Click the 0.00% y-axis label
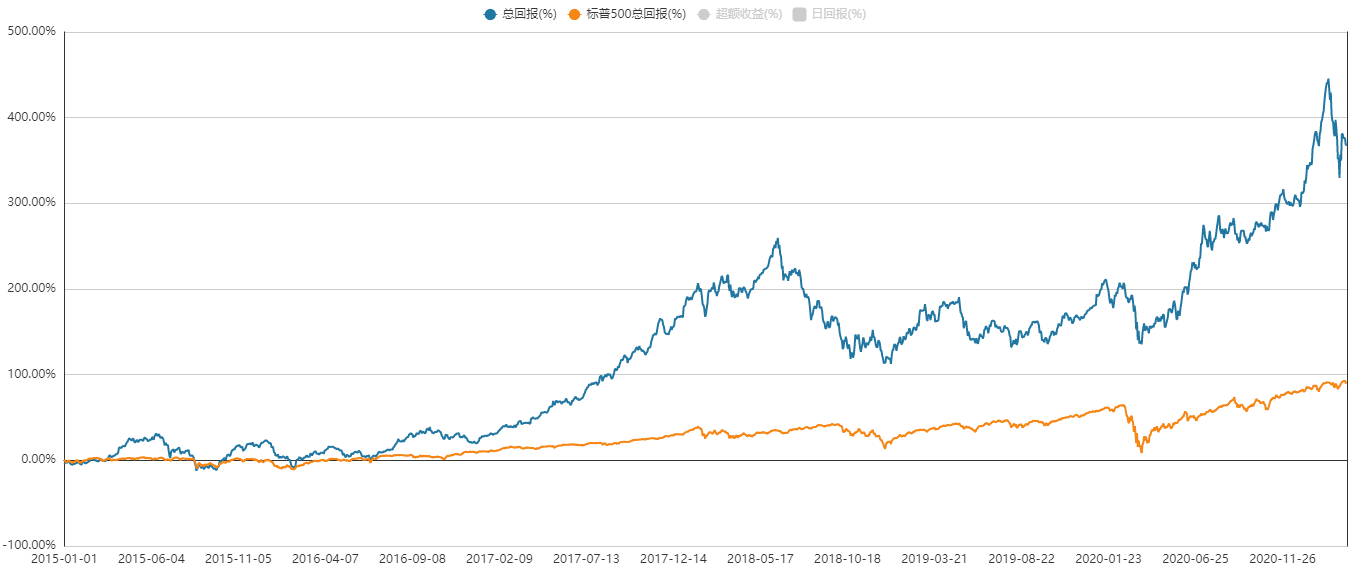This screenshot has width=1355, height=566. (x=36, y=460)
